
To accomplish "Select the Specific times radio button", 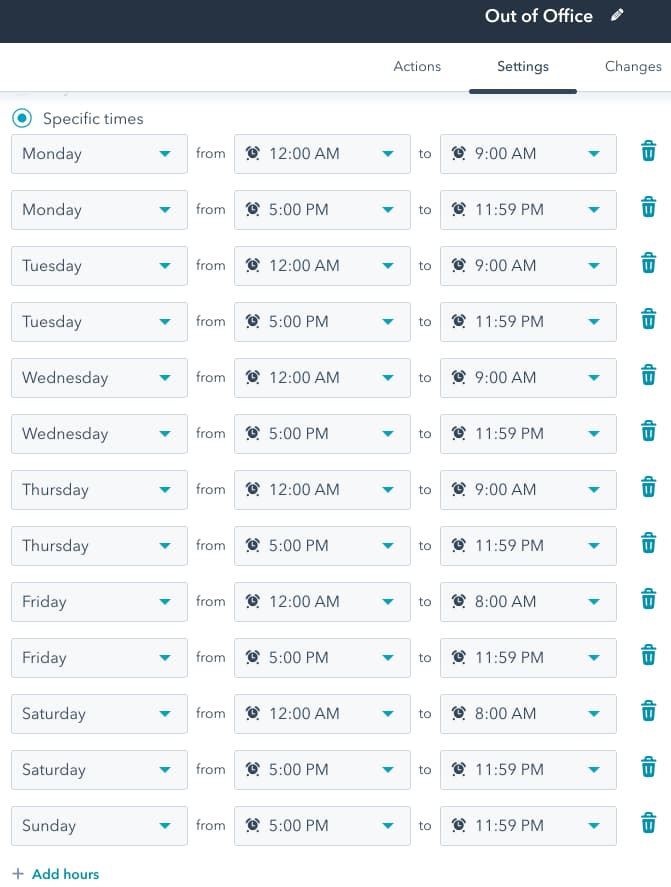I will [21, 118].
